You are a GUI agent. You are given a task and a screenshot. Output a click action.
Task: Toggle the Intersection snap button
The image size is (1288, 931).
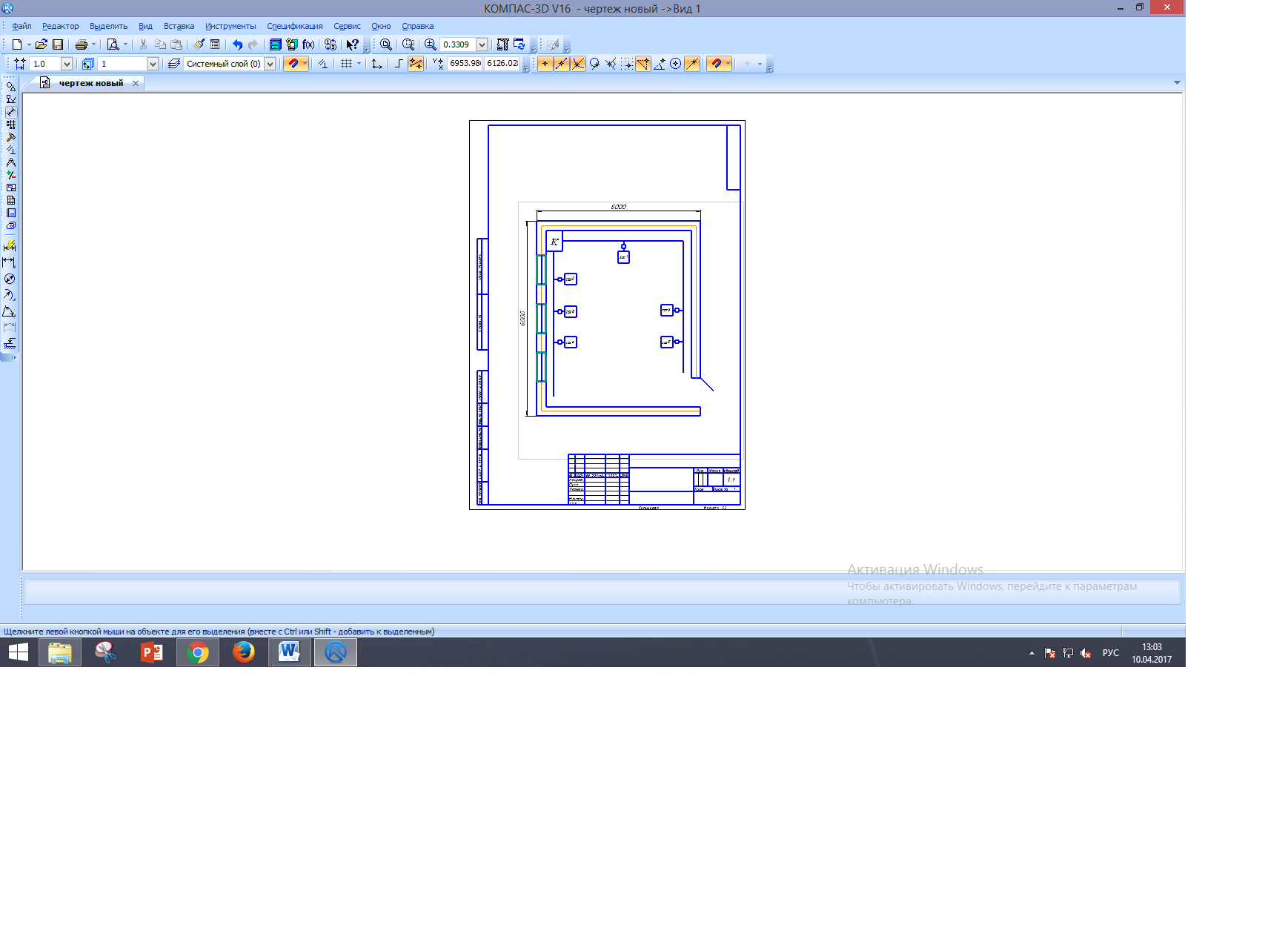pos(578,64)
